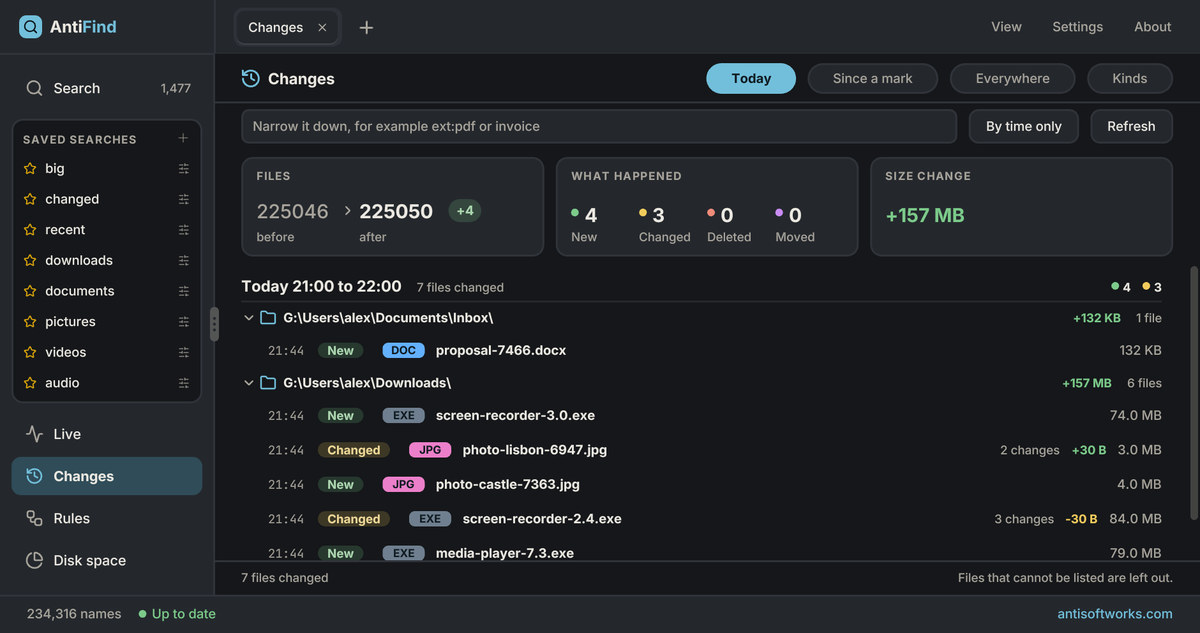
Task: Click the narrow-it-down filter field
Action: click(599, 126)
